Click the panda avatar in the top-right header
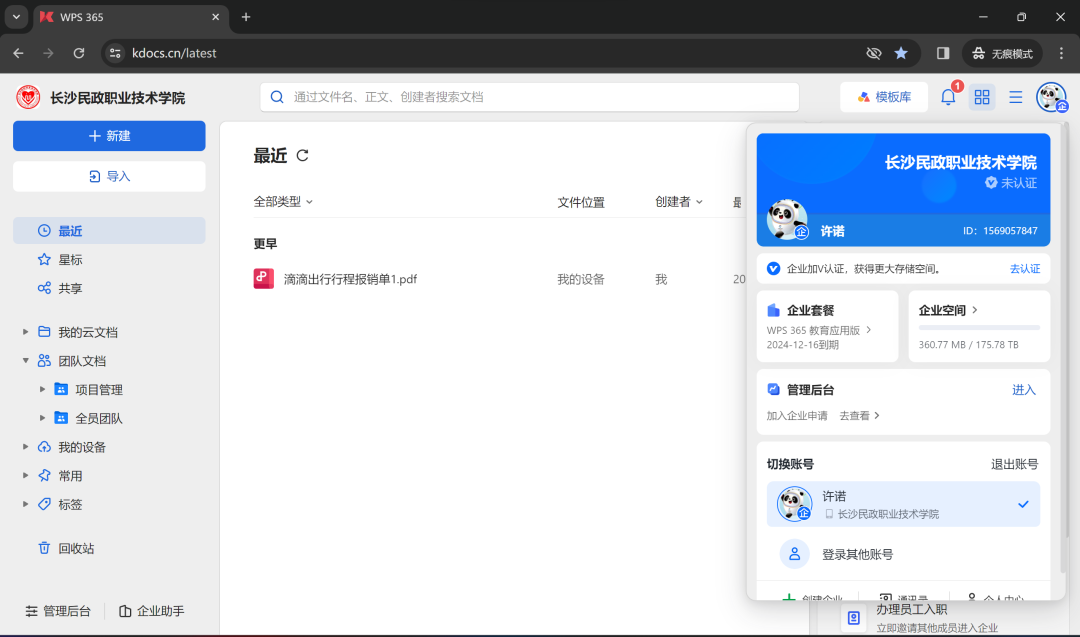Screen dimensions: 1080x637 click(1051, 97)
